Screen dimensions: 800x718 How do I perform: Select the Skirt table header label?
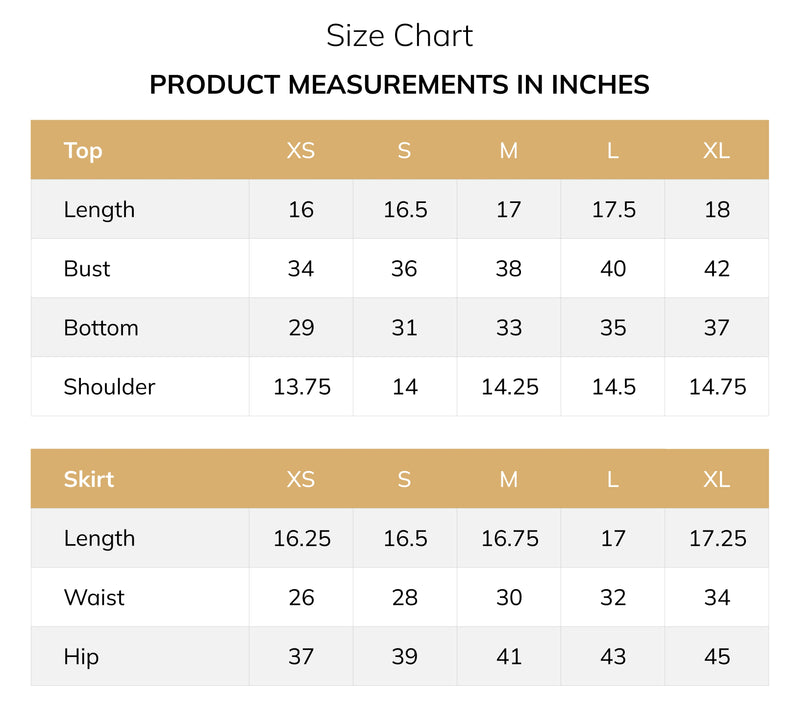click(x=89, y=479)
